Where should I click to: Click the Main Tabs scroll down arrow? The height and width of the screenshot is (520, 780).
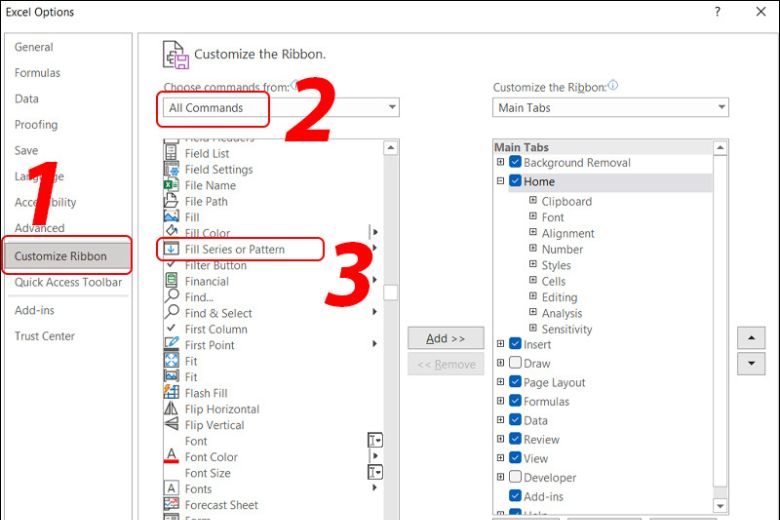pos(720,506)
